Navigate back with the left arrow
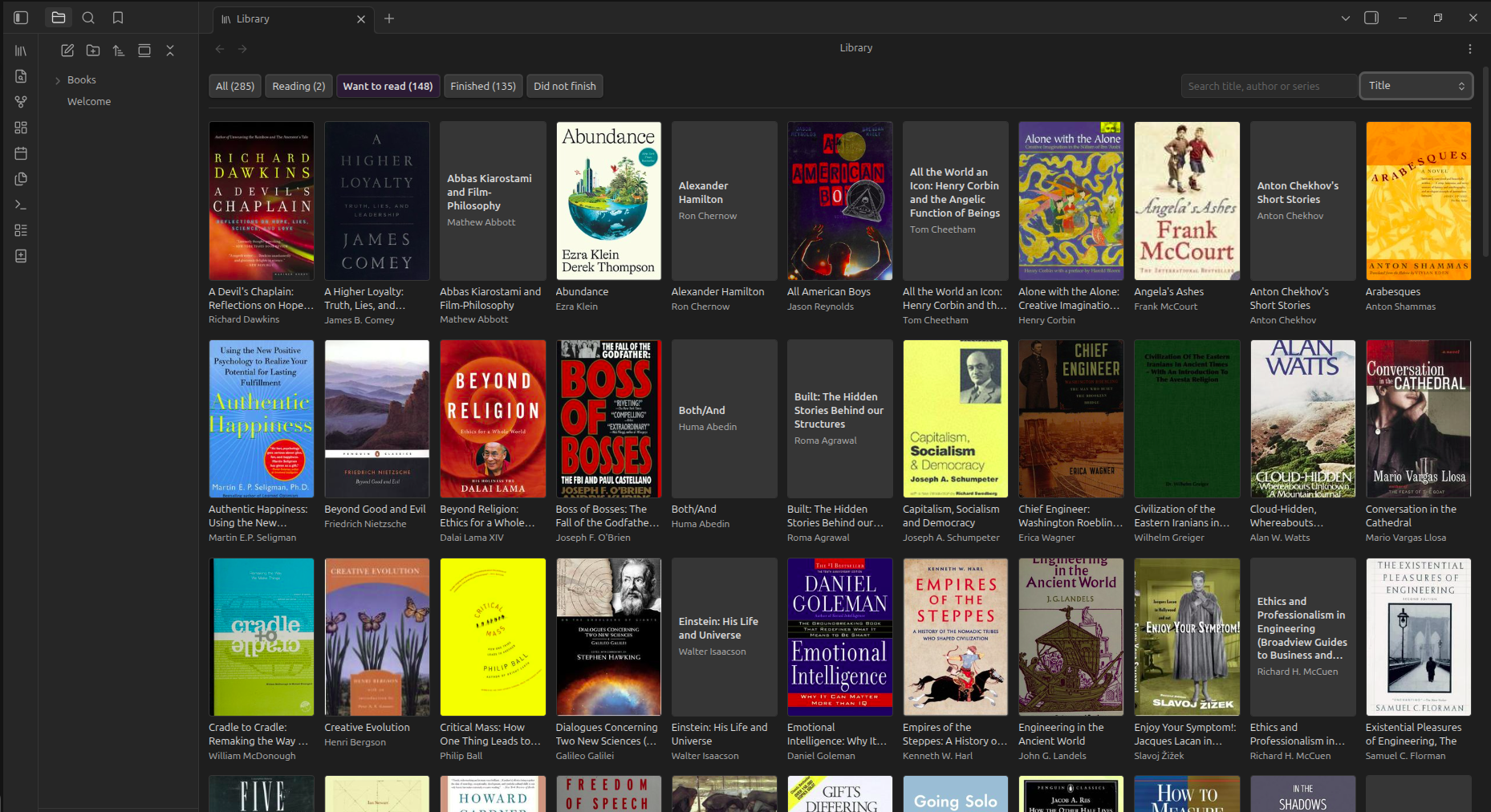1491x812 pixels. point(220,49)
